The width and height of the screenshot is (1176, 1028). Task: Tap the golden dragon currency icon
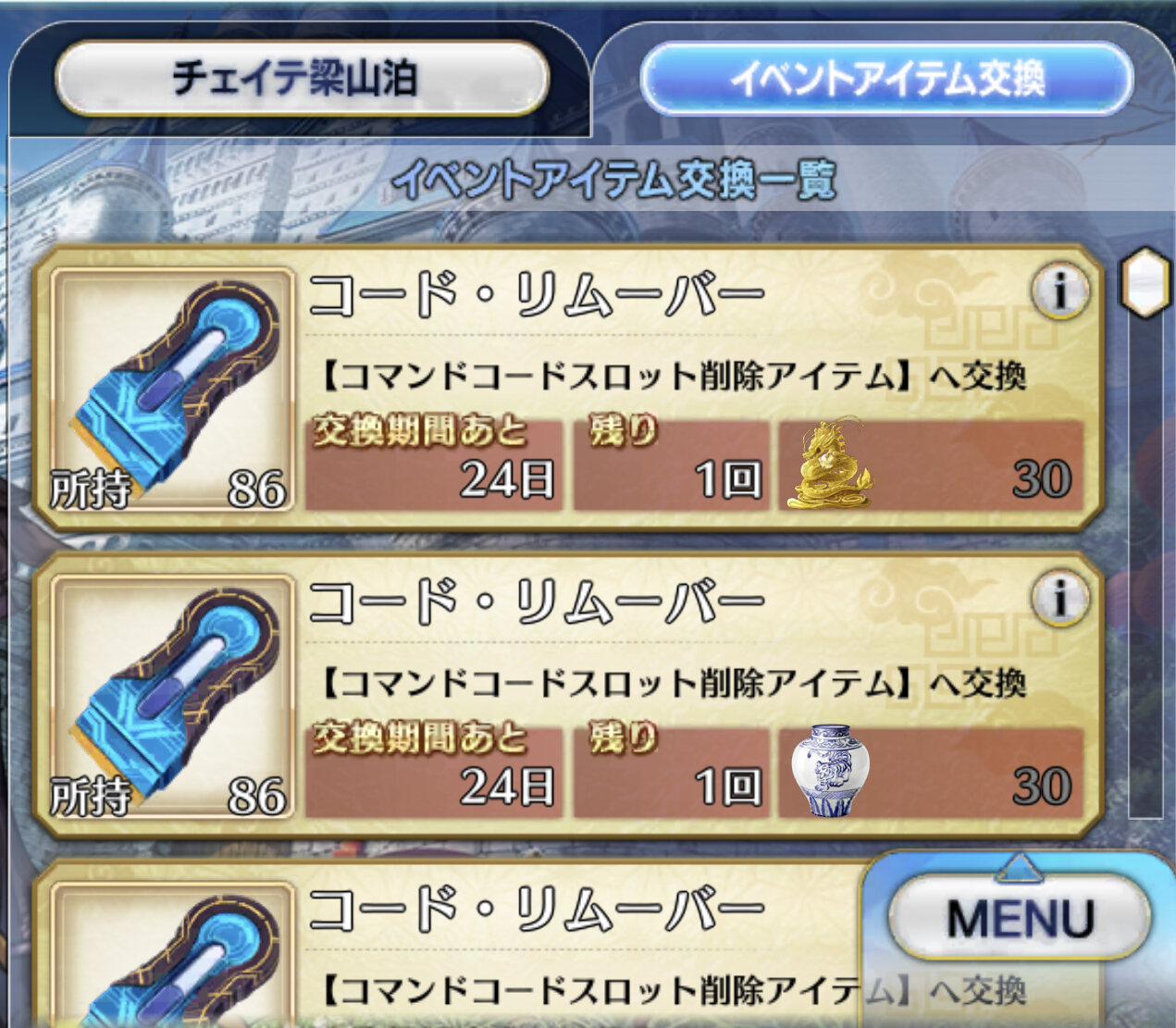coord(829,464)
